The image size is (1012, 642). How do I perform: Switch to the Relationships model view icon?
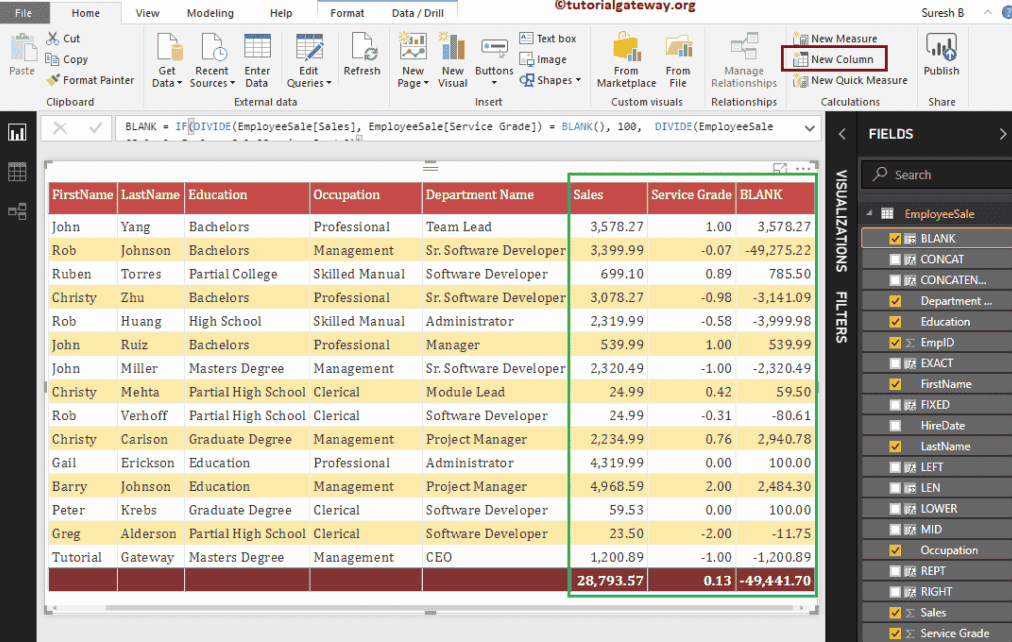(17, 211)
